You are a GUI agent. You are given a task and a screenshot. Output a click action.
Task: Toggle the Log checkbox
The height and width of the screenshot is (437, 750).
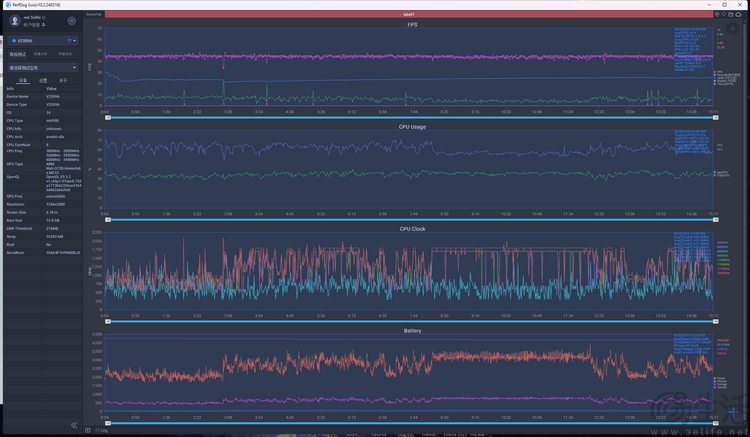point(97,430)
